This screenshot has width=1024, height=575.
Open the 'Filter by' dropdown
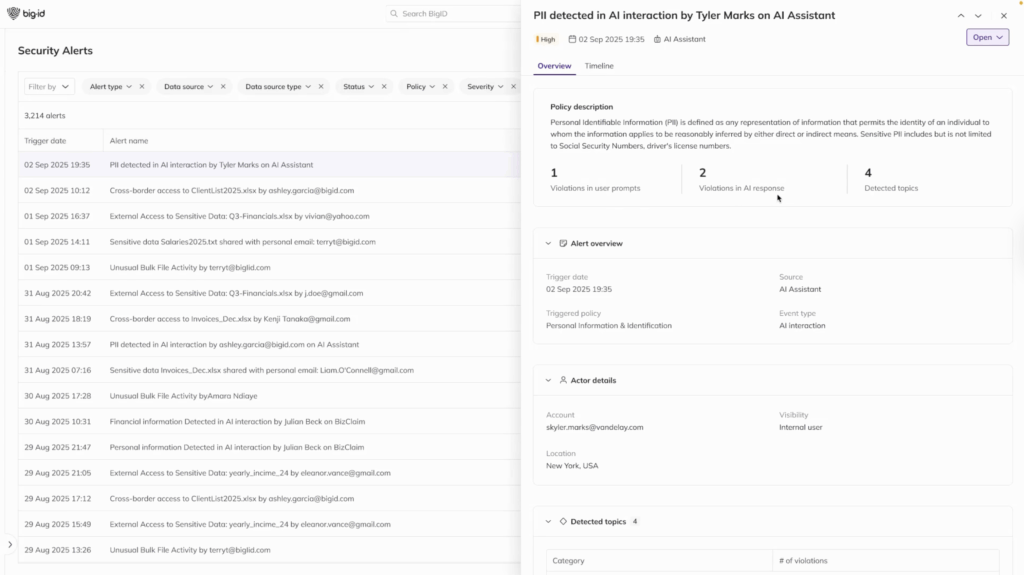49,87
